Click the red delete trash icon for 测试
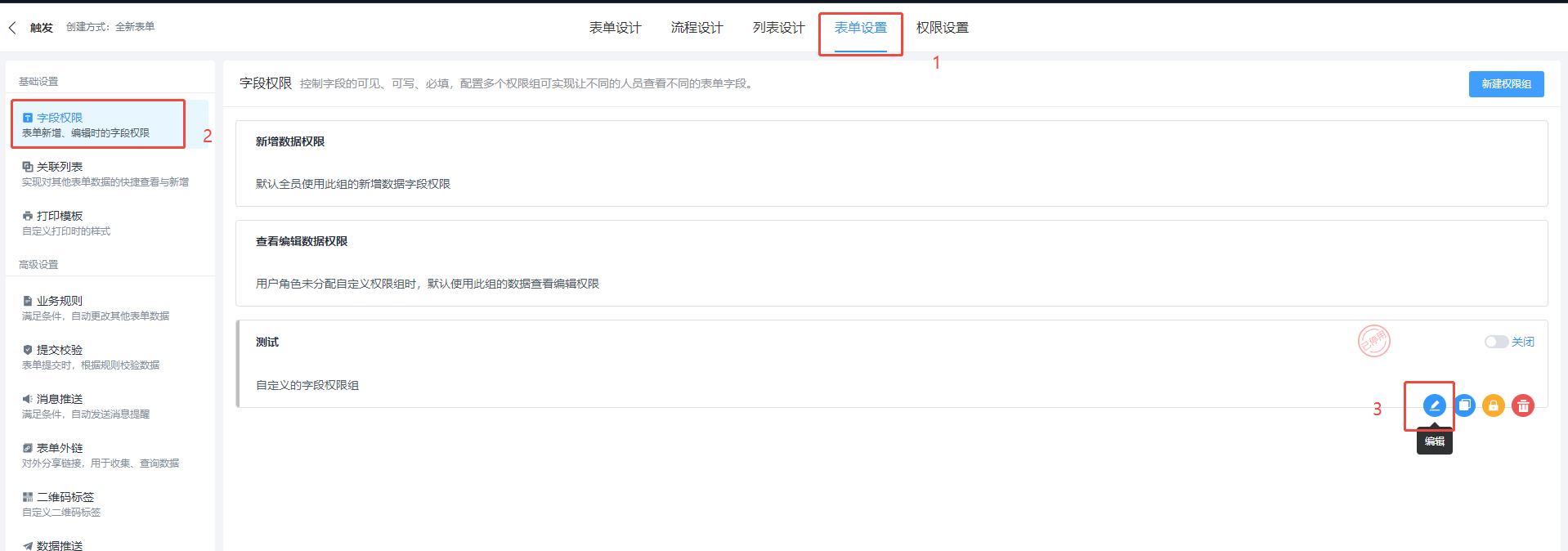 (1523, 405)
